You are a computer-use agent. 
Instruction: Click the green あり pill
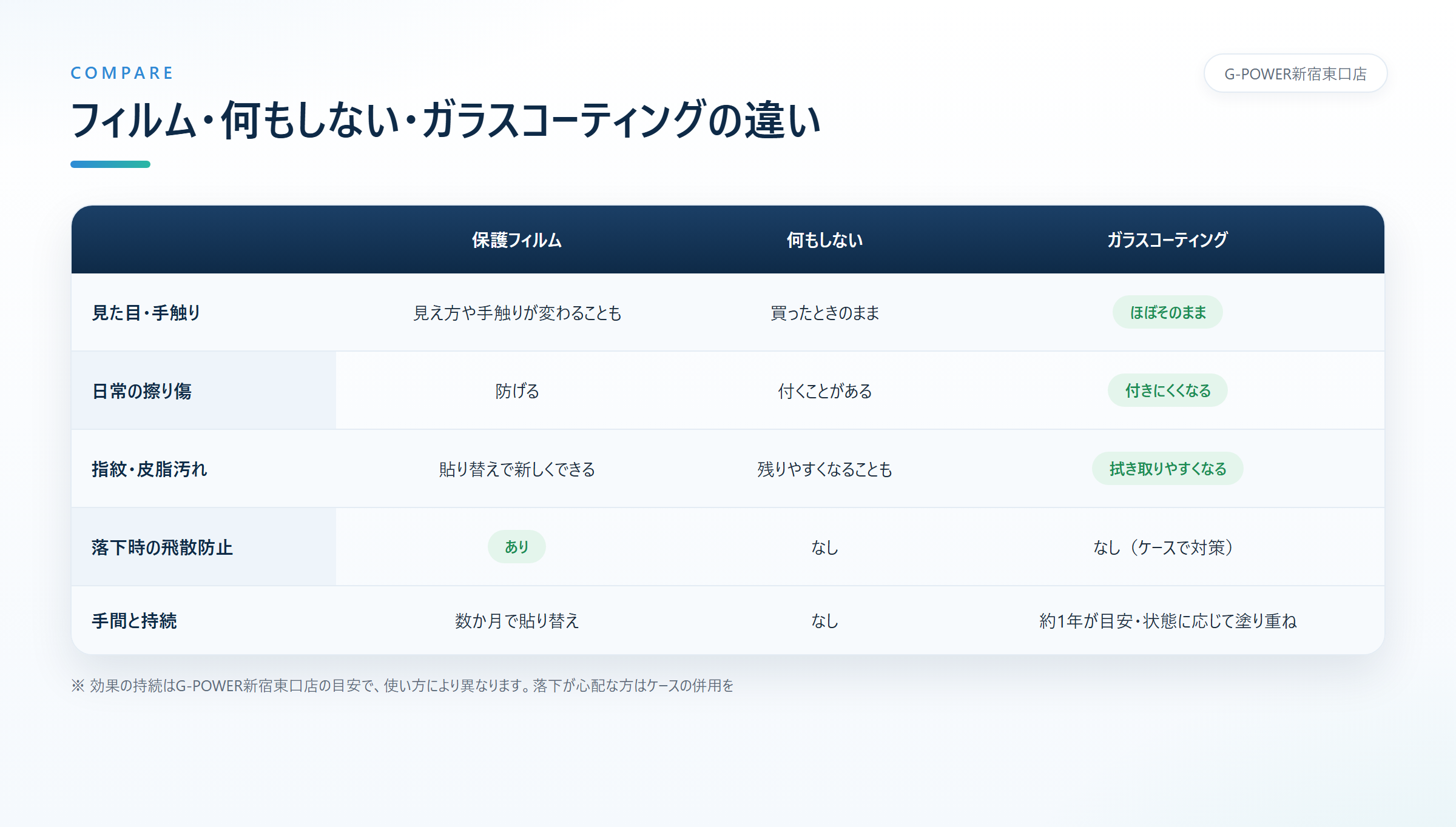click(x=517, y=547)
